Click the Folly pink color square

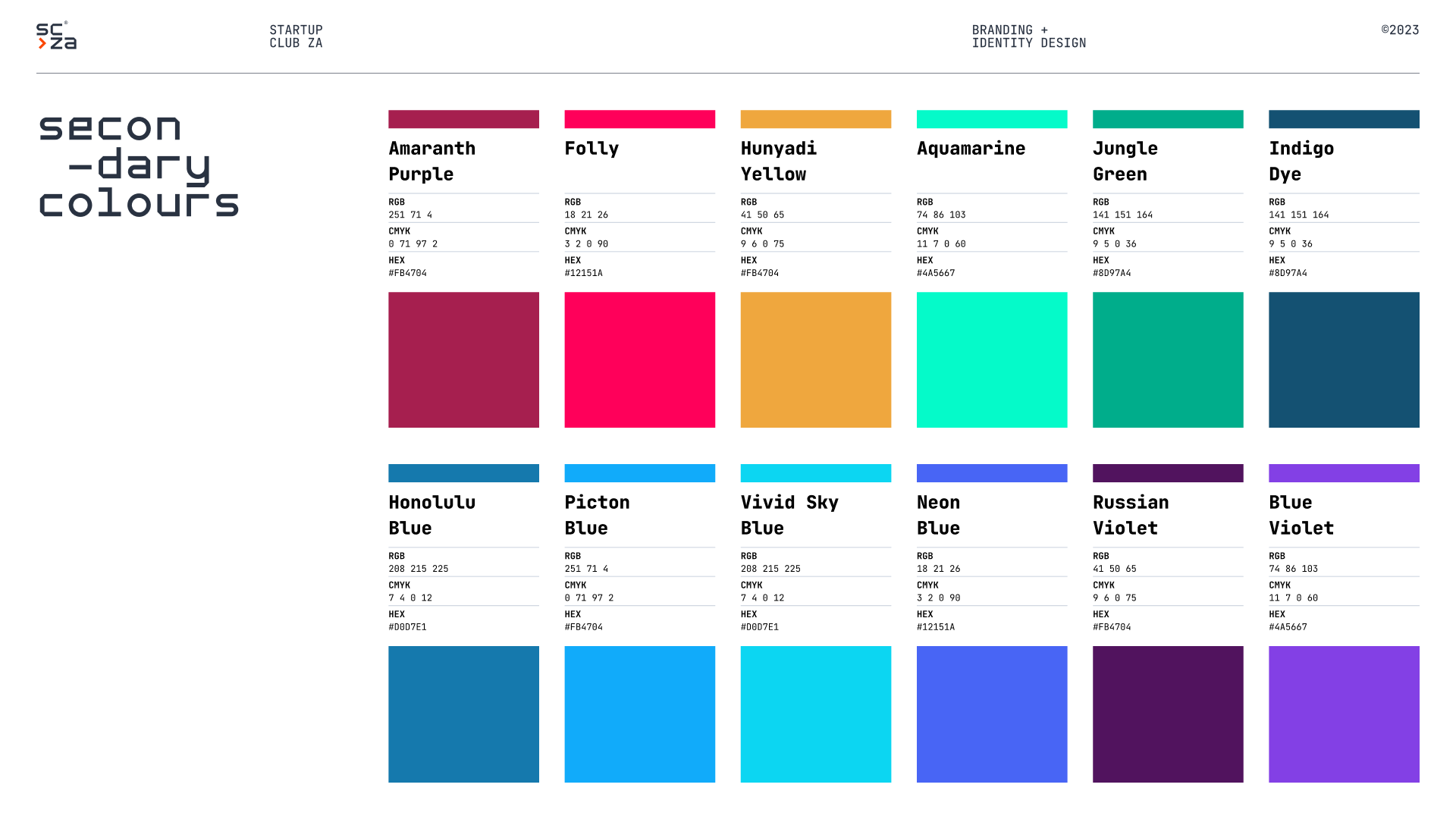pyautogui.click(x=639, y=359)
